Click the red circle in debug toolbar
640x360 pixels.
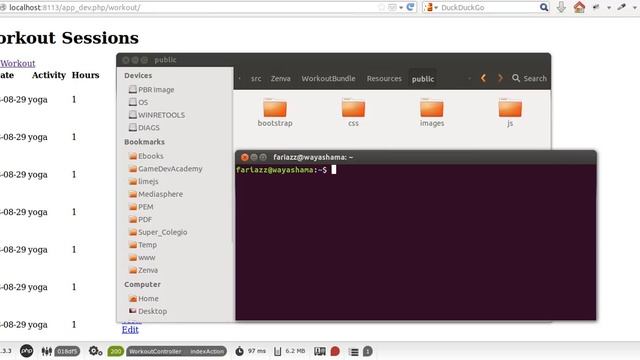click(x=335, y=351)
